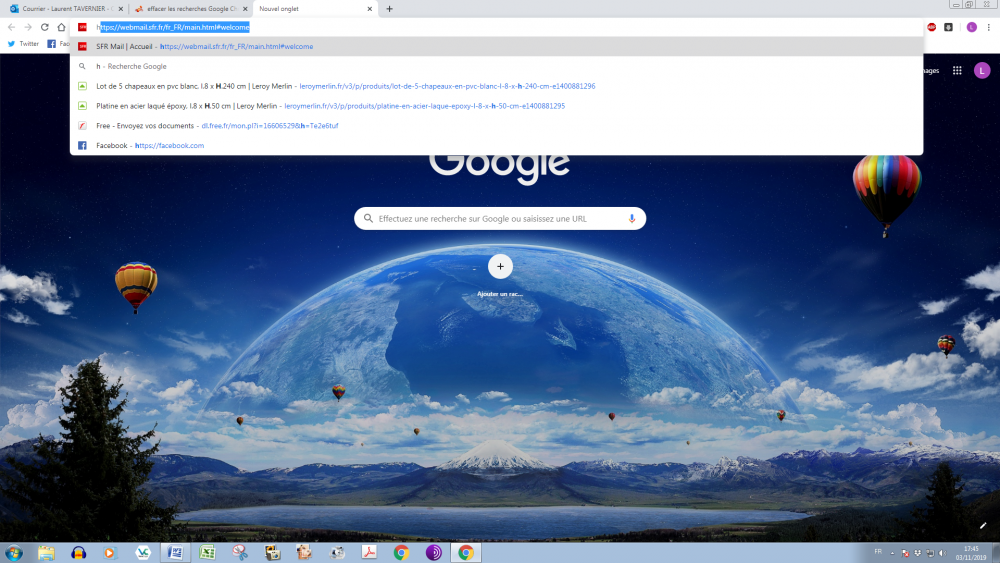This screenshot has width=1000, height=563.
Task: Click the customize page pencil icon
Action: pos(983,525)
